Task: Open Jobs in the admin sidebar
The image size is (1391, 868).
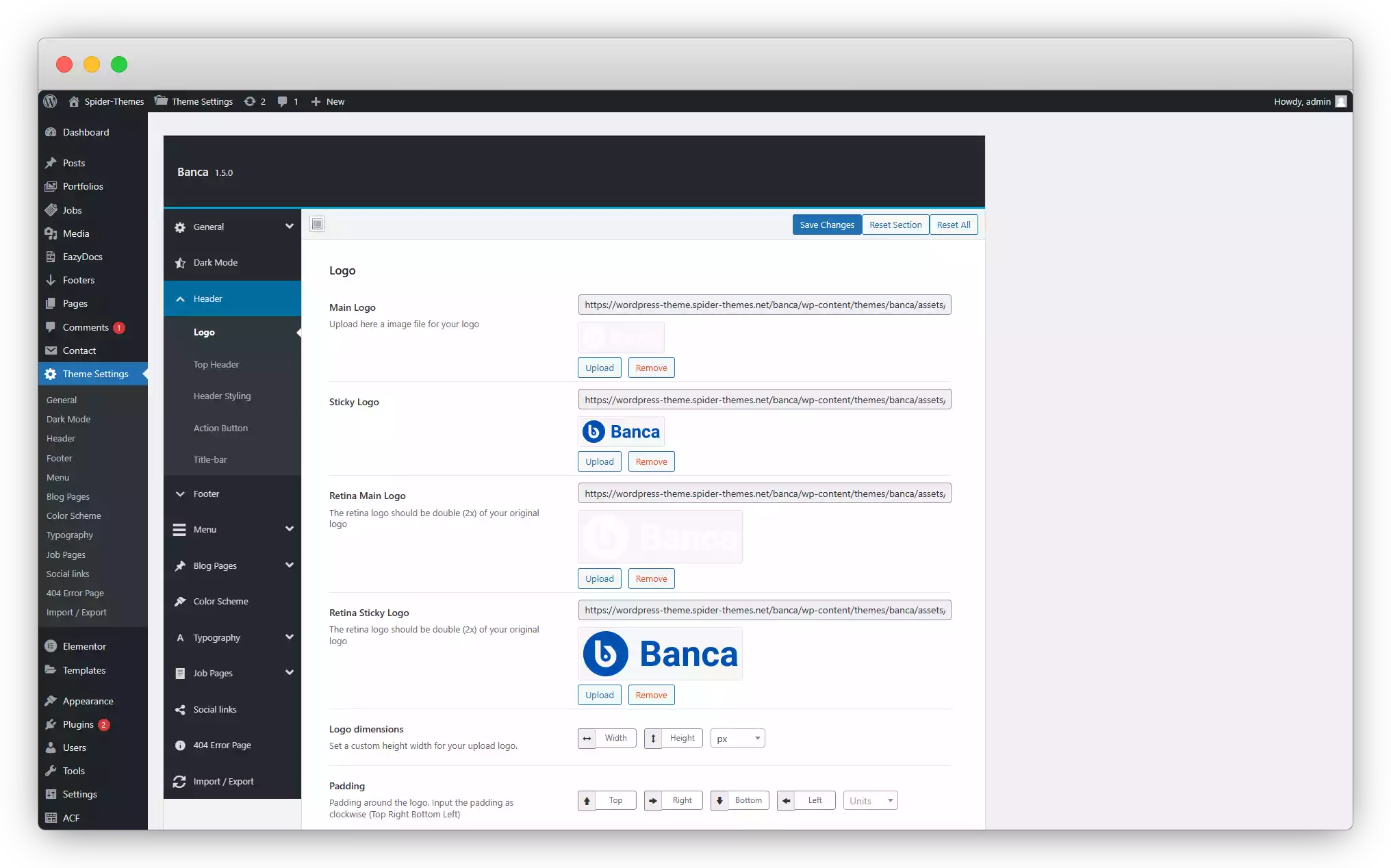Action: [x=92, y=210]
